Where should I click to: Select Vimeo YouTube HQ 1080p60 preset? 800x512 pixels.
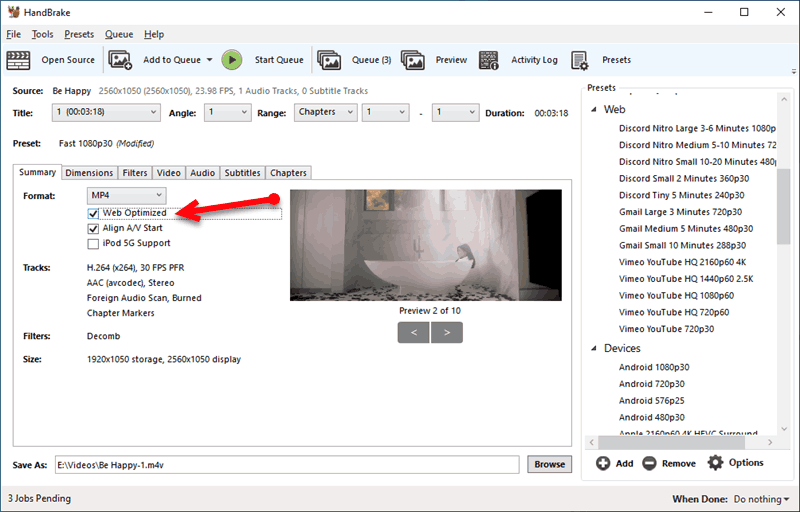coord(676,296)
